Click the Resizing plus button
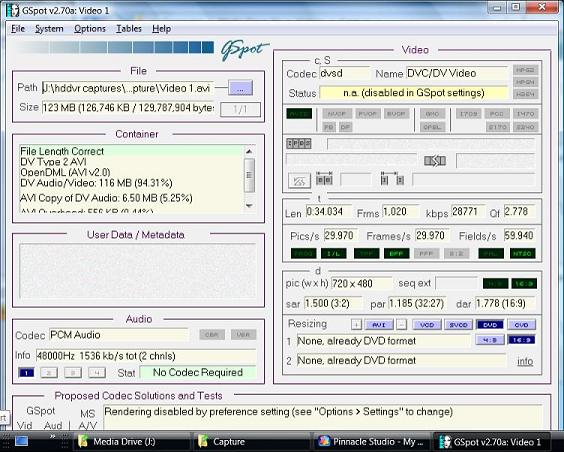Image resolution: width=564 pixels, height=452 pixels. click(356, 325)
